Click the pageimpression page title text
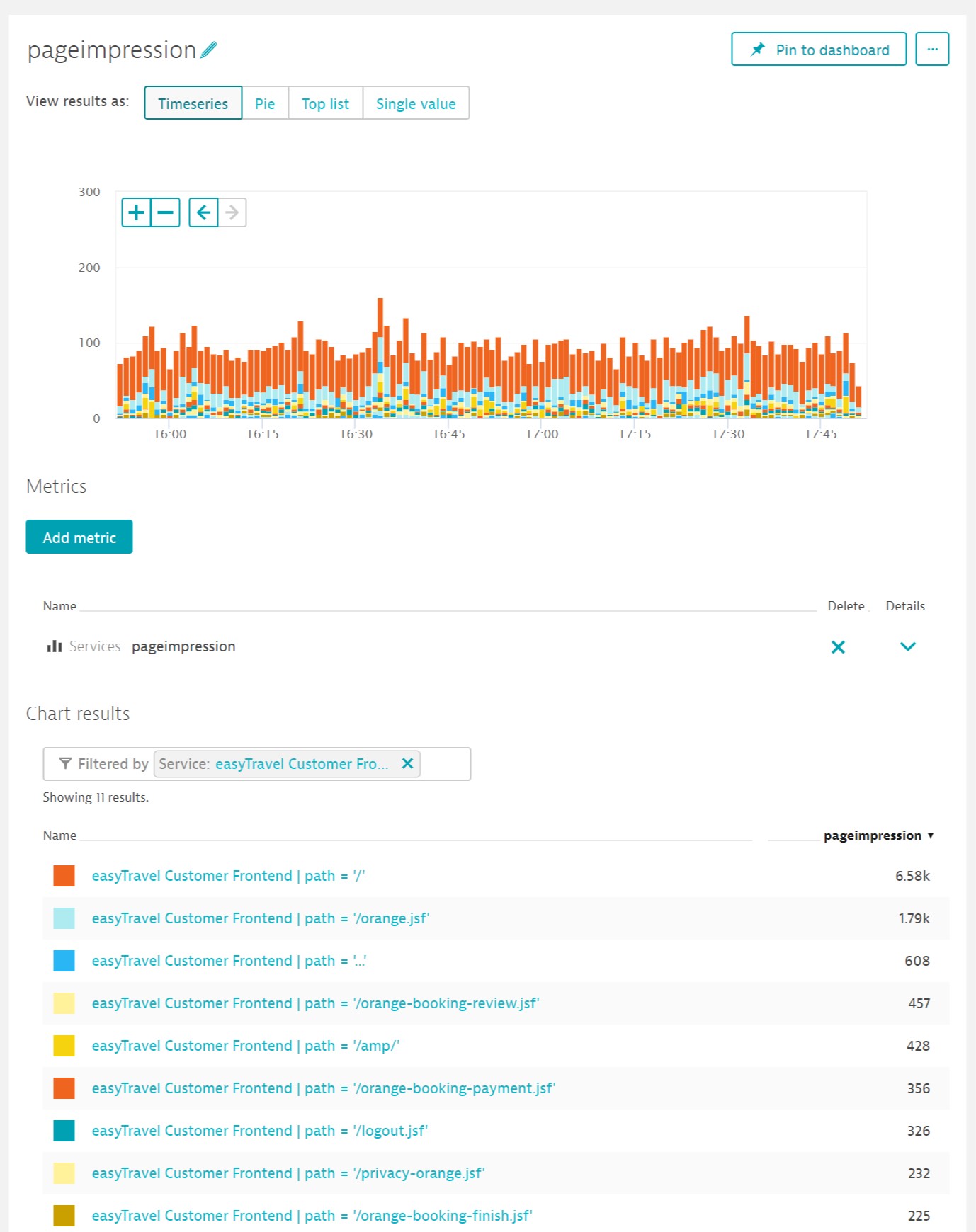Image resolution: width=976 pixels, height=1232 pixels. tap(112, 50)
